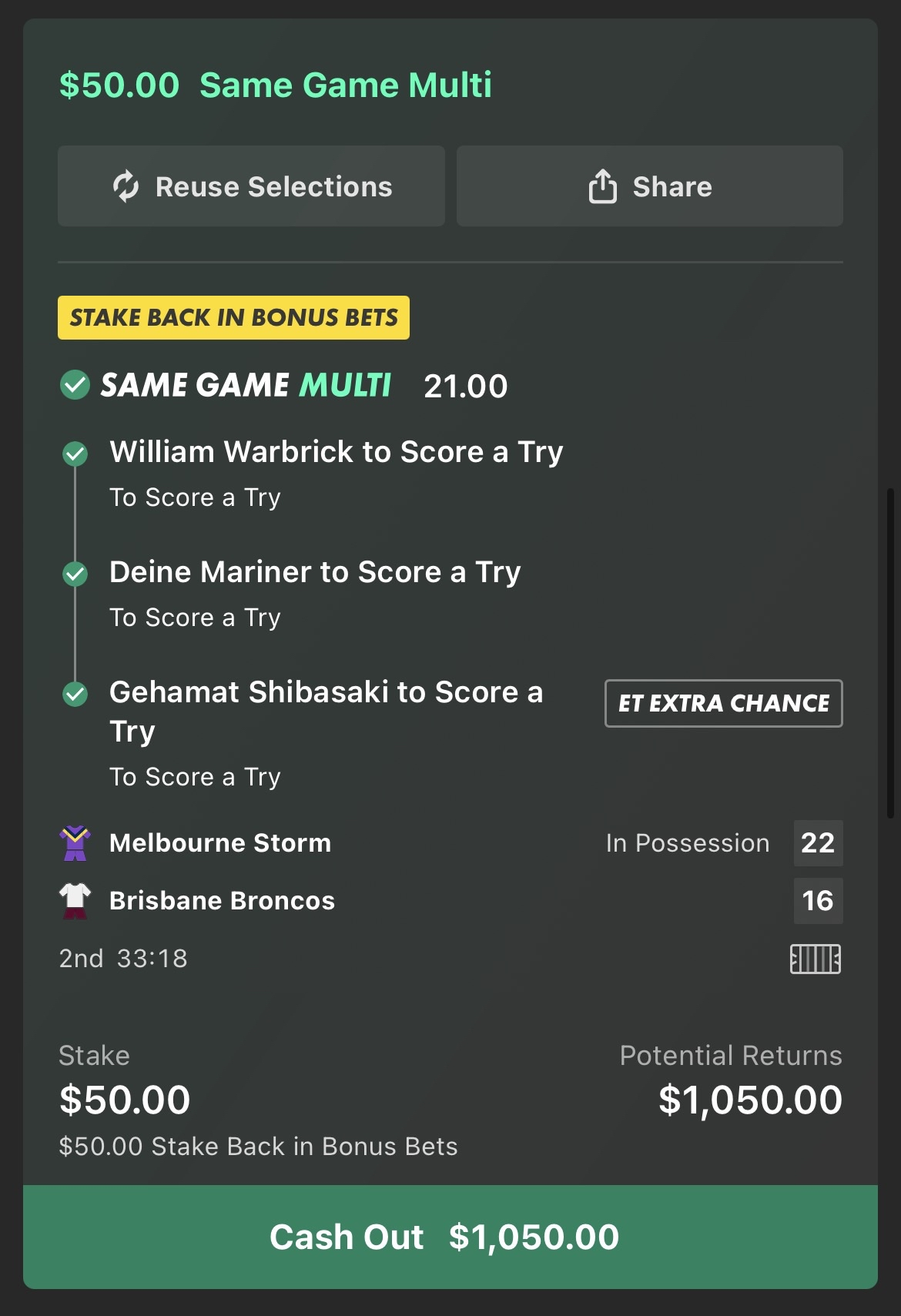The height and width of the screenshot is (1316, 901).
Task: Open the live field tracker icon
Action: (816, 959)
